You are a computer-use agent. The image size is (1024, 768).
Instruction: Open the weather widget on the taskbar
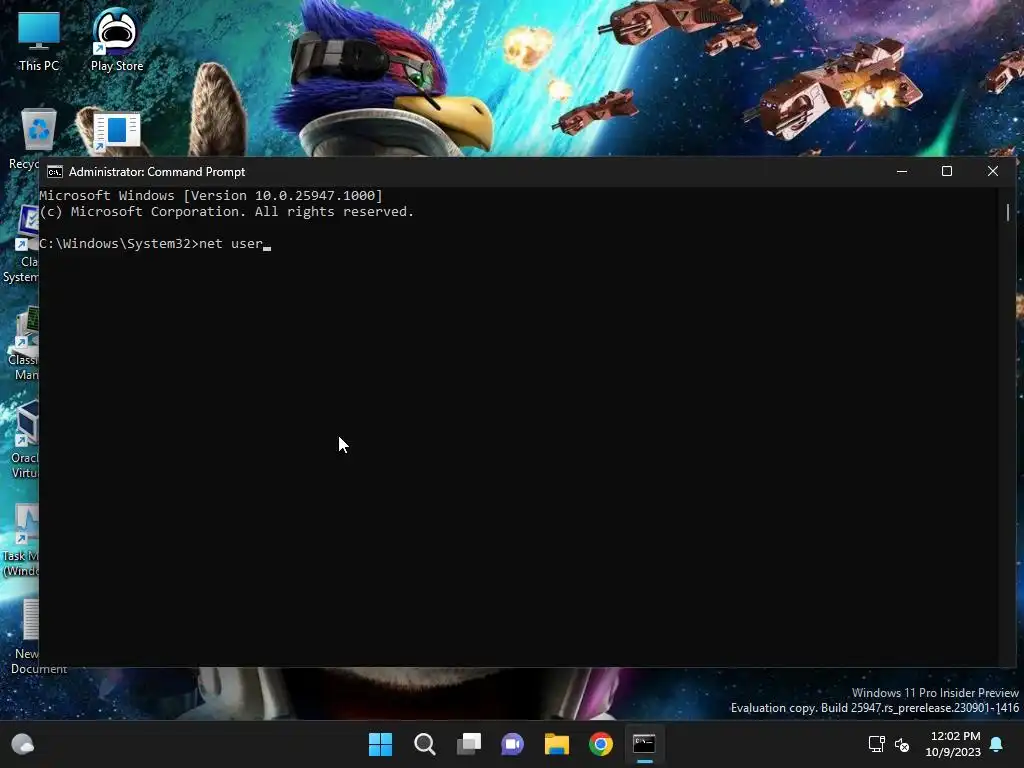(23, 744)
